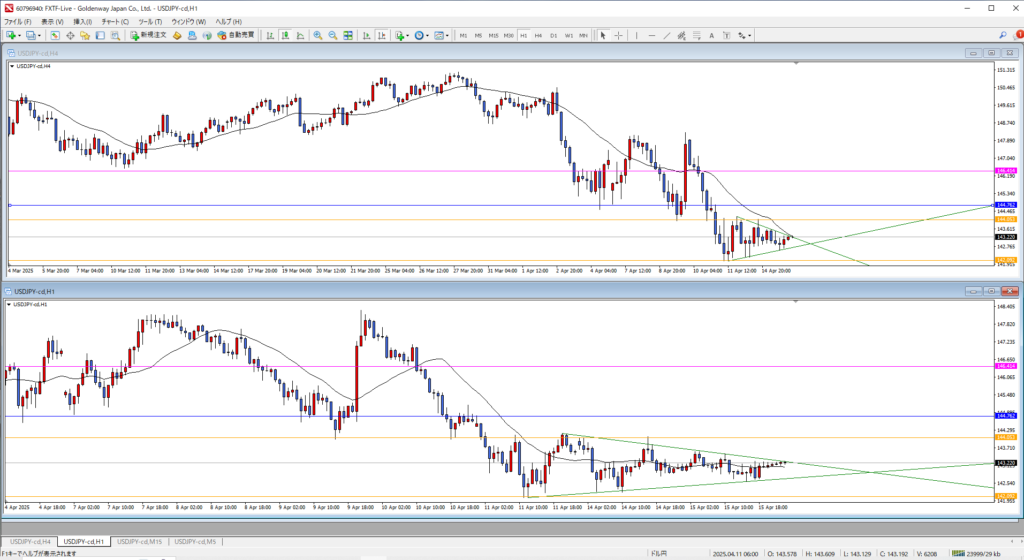Toggle the Terminal panel icon
This screenshot has width=1024, height=560.
[100, 35]
